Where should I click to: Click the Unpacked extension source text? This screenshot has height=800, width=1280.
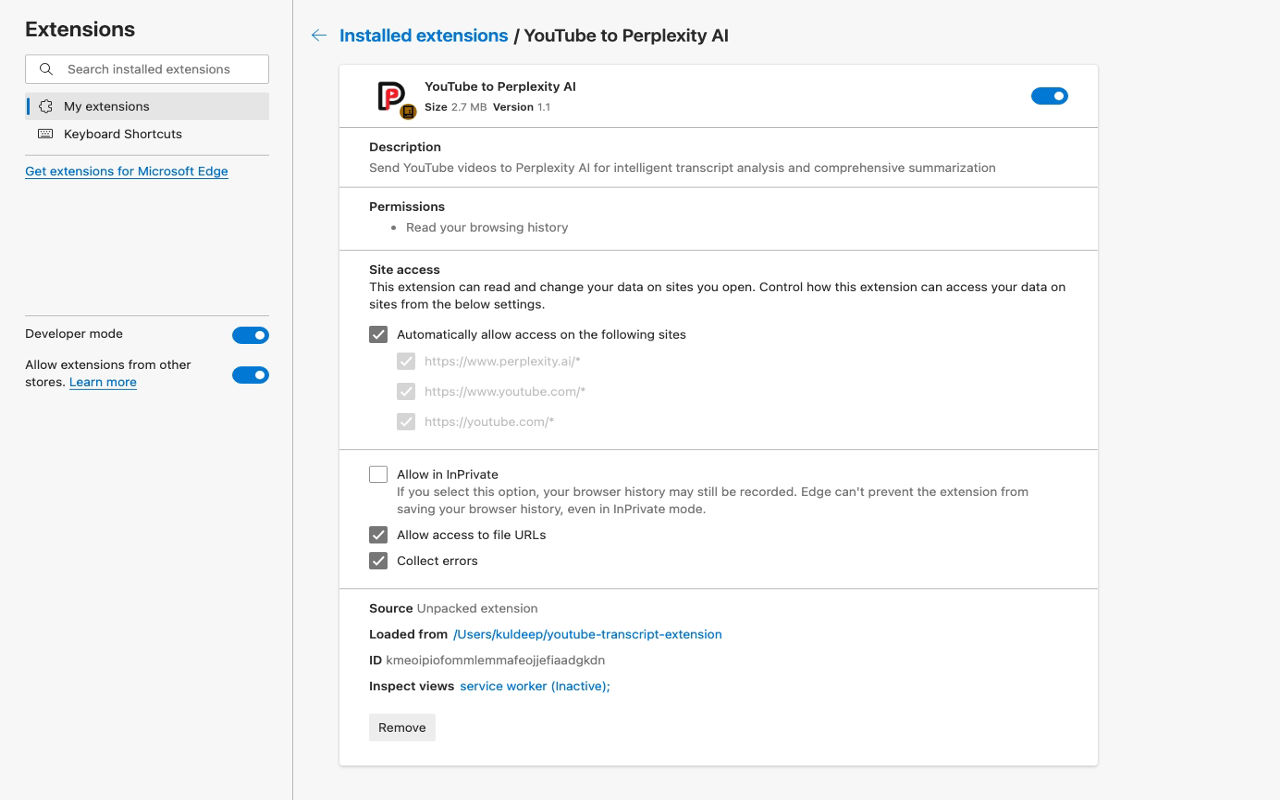click(x=477, y=608)
